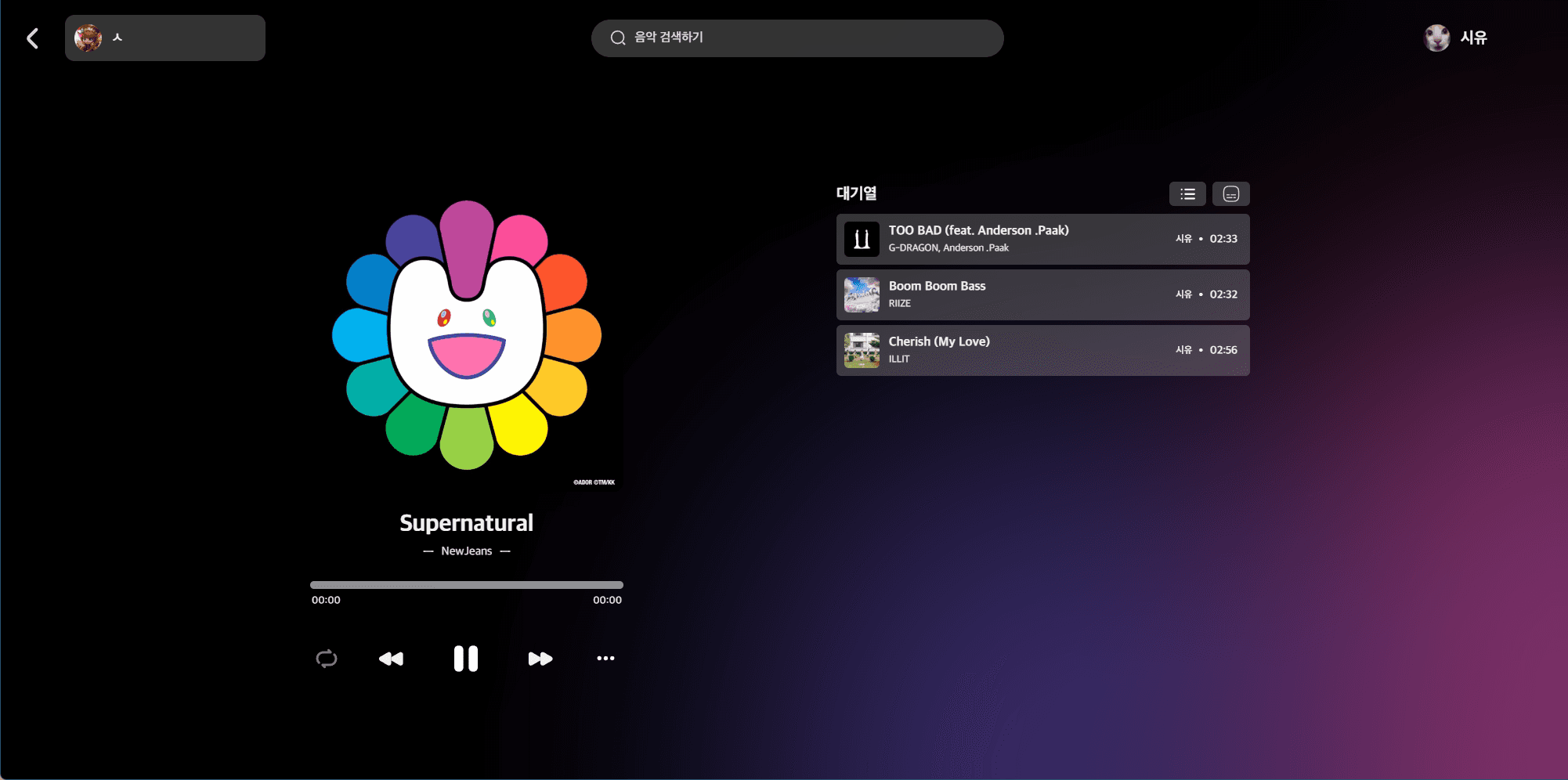
Task: Switch to the lyrics view icon
Action: tap(1231, 194)
